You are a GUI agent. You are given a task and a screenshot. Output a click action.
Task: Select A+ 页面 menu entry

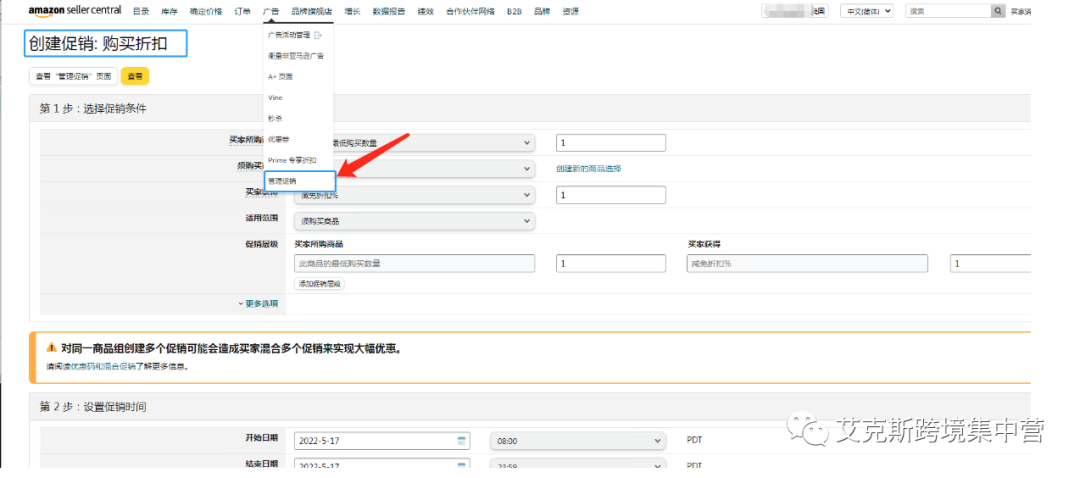[280, 76]
